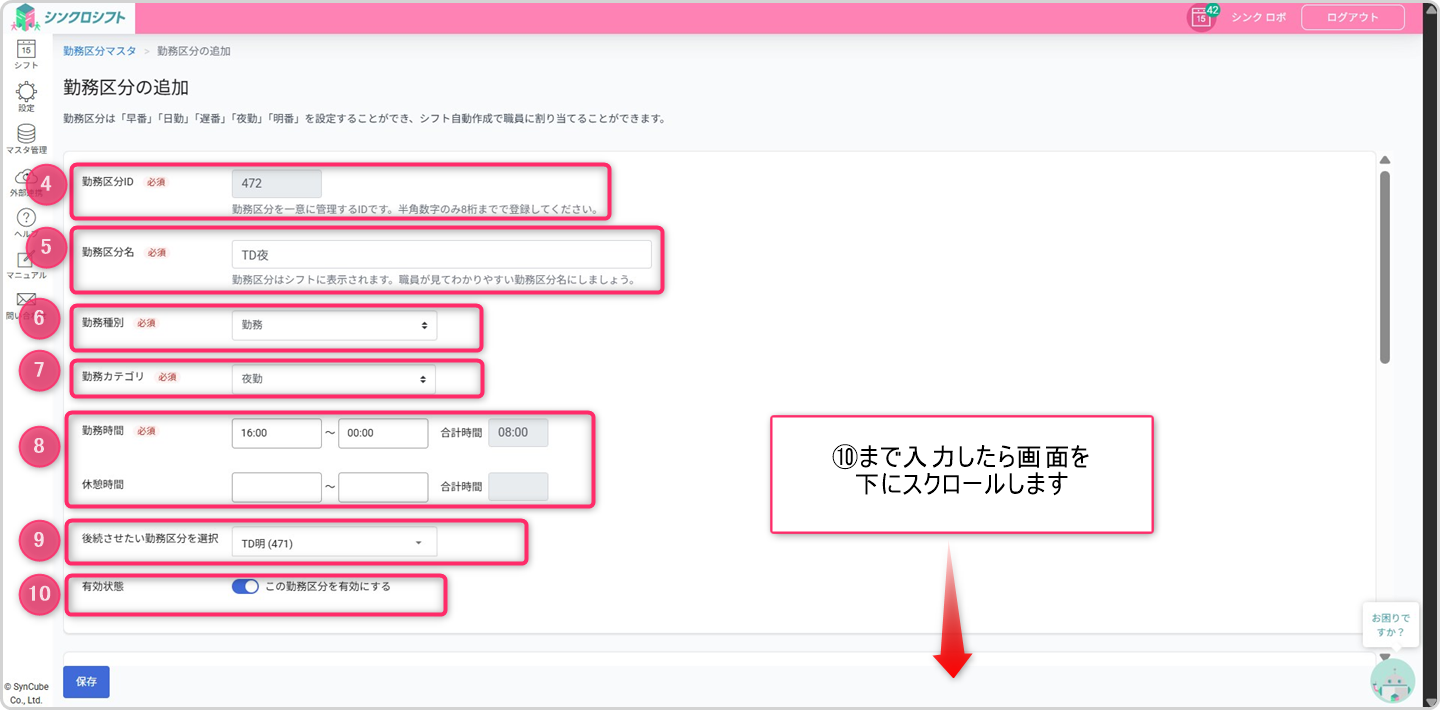1440x710 pixels.
Task: Open the マニュアル edit icon
Action: (27, 260)
